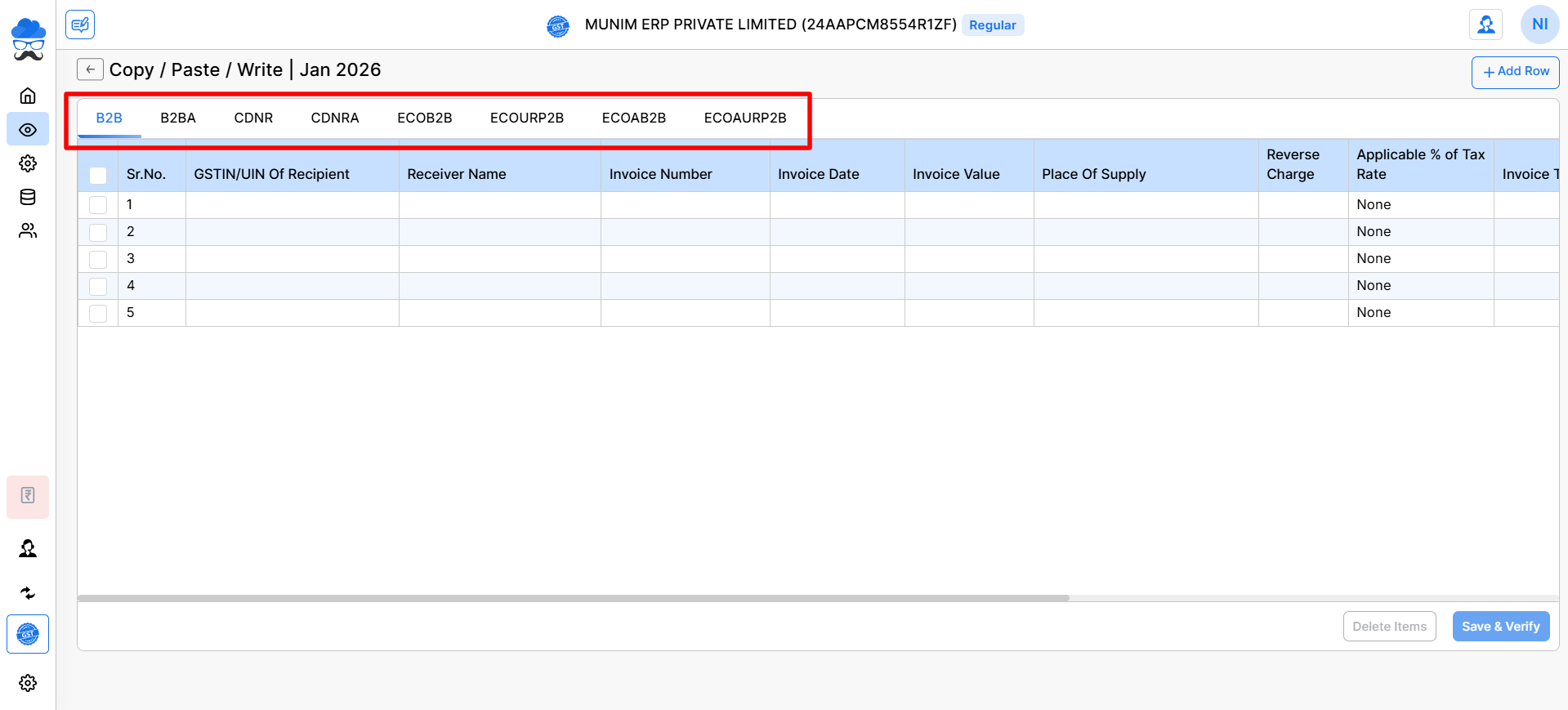This screenshot has height=710, width=1568.
Task: Open the users icon in sidebar
Action: [28, 231]
